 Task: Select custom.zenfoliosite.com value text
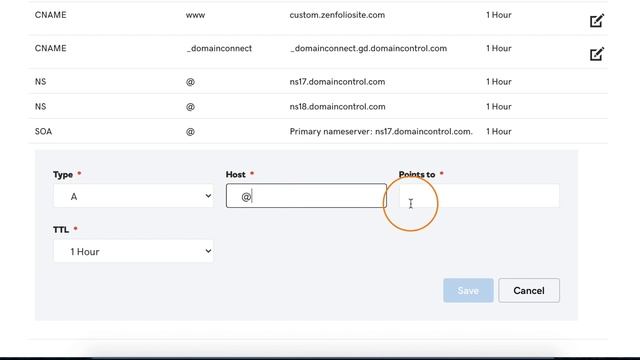[337, 15]
